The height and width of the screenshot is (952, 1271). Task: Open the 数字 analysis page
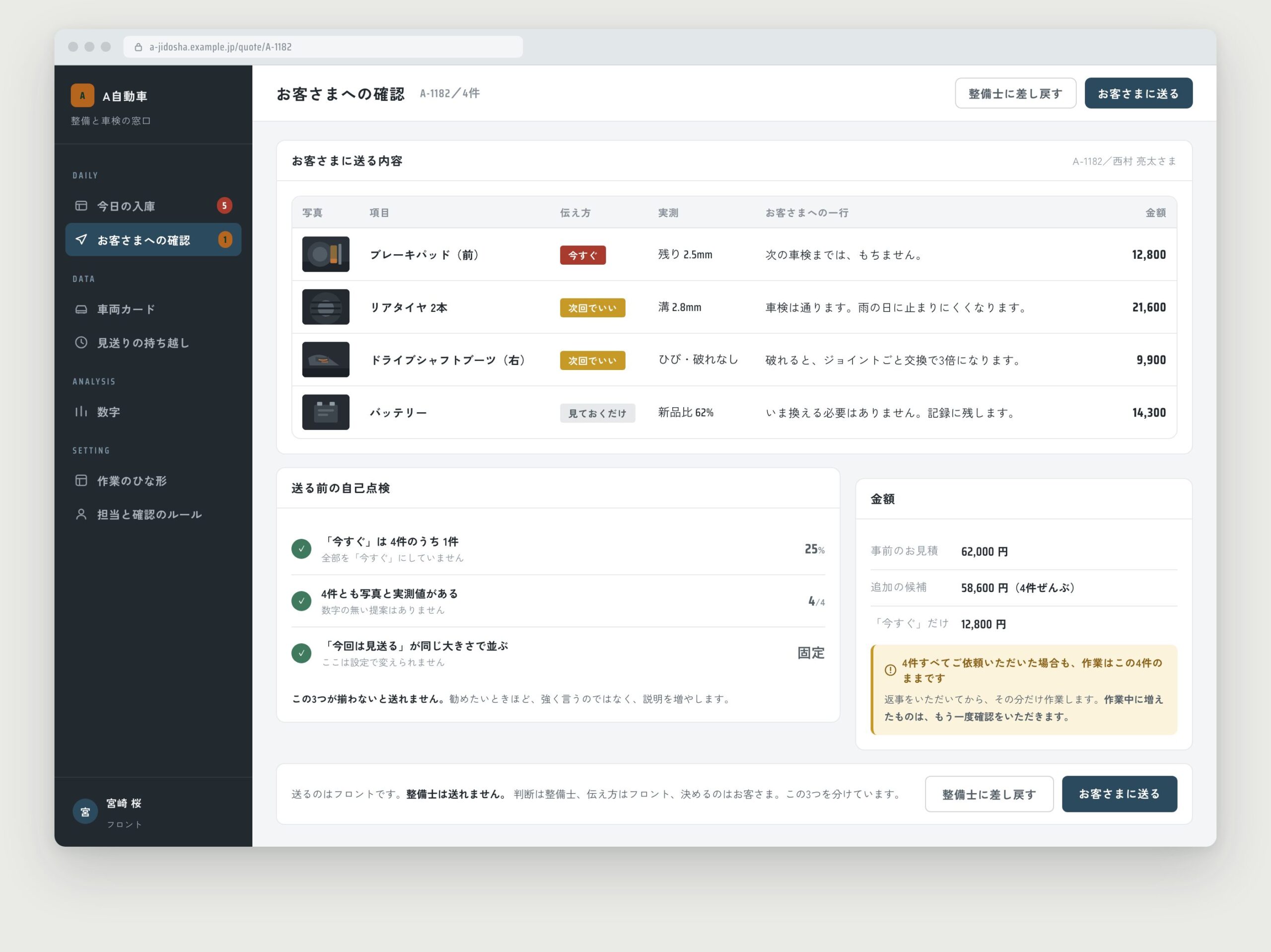pos(153,412)
